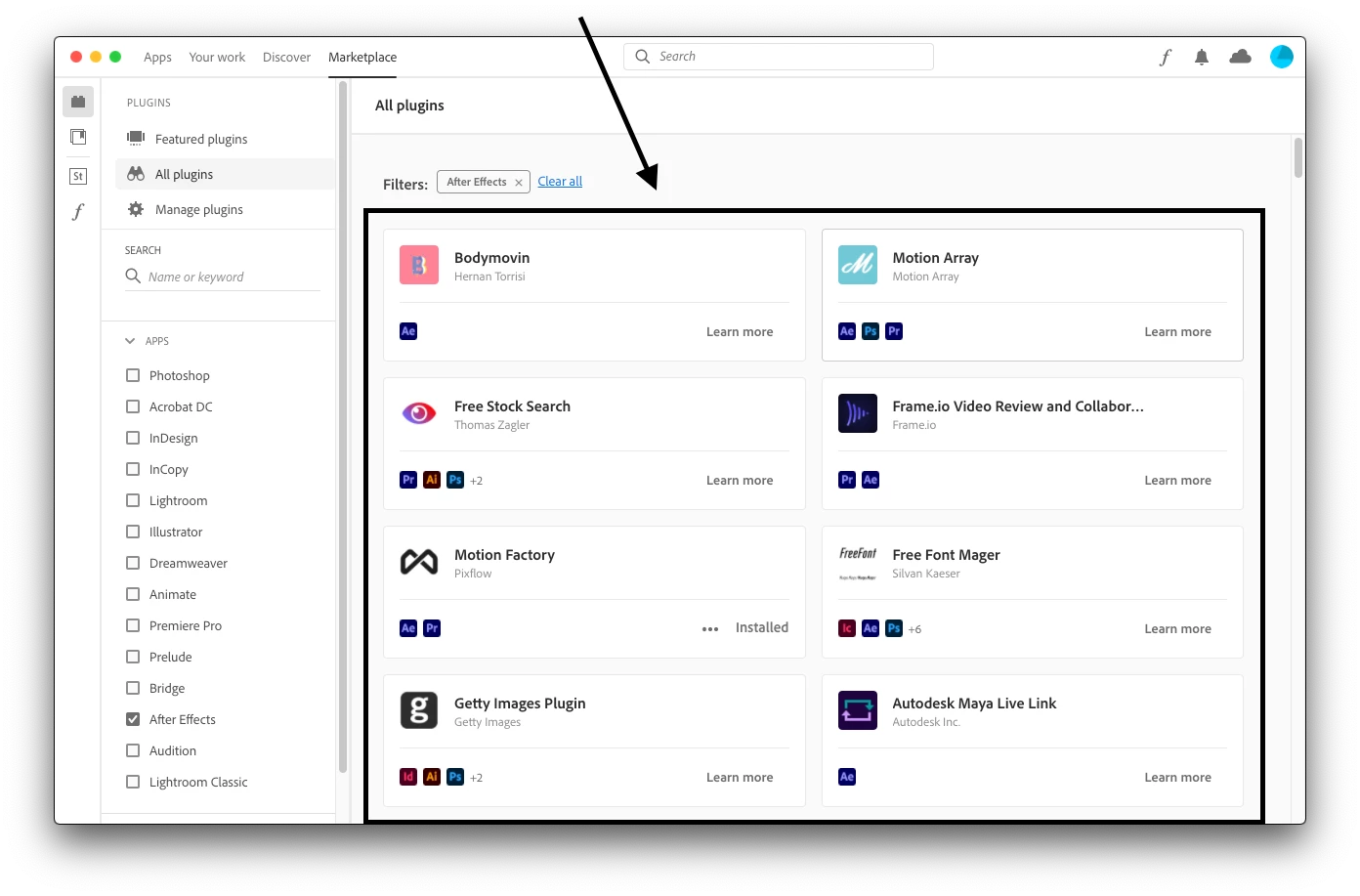The height and width of the screenshot is (896, 1360).
Task: Click the Motion Array plugin icon
Action: pyautogui.click(x=858, y=265)
